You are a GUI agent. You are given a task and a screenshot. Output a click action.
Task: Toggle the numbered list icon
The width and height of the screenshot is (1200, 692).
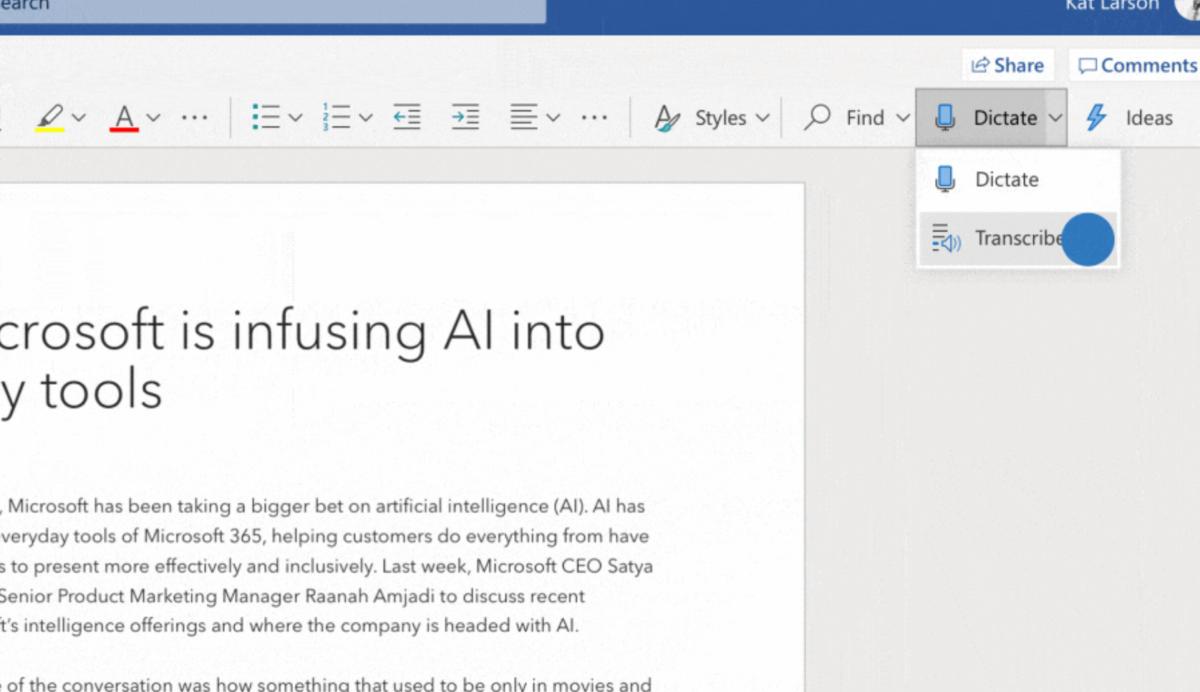pos(336,117)
